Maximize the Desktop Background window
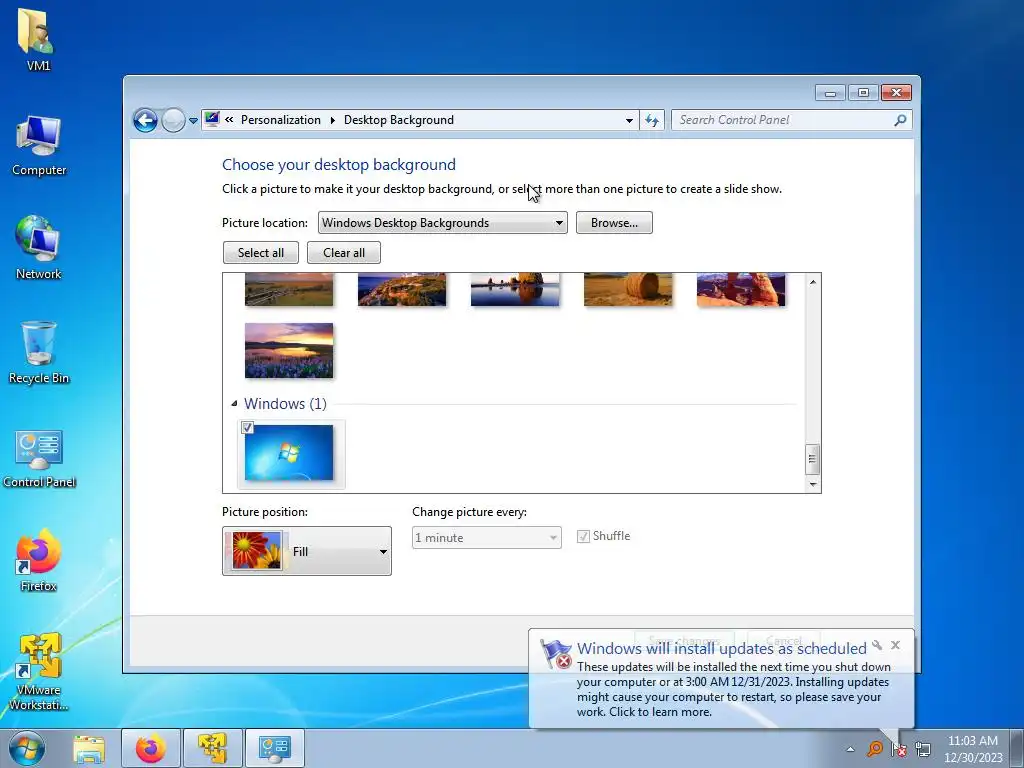This screenshot has width=1024, height=768. point(863,93)
